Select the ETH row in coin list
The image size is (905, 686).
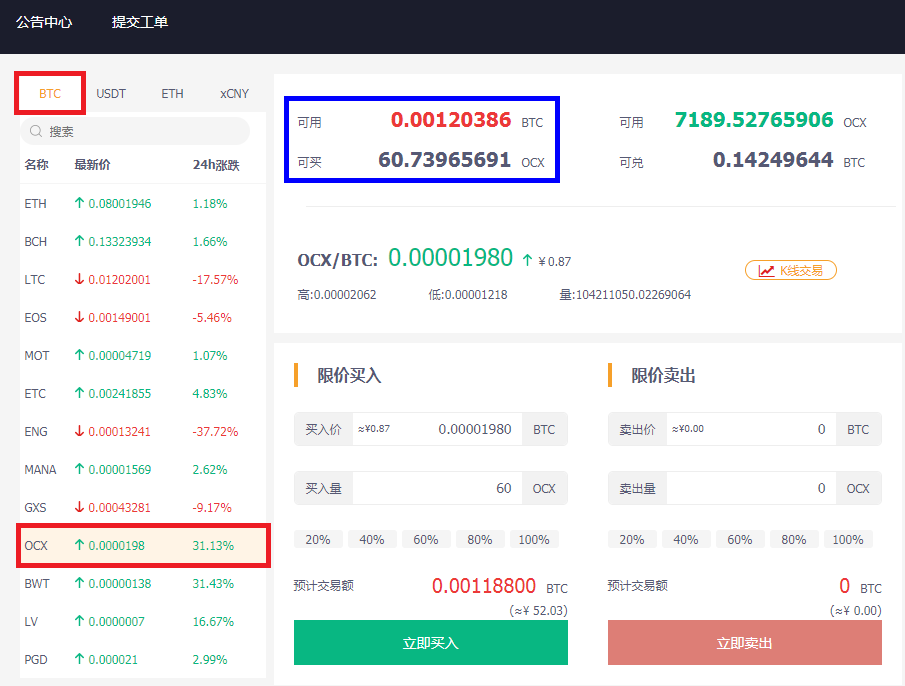coord(143,204)
